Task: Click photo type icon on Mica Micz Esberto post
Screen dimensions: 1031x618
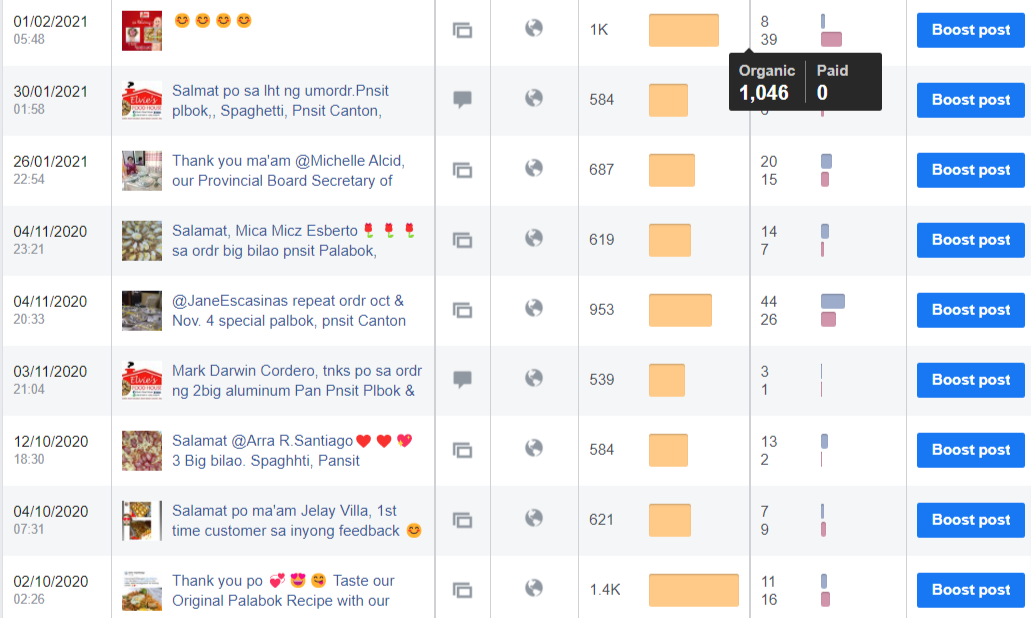Action: pyautogui.click(x=462, y=240)
